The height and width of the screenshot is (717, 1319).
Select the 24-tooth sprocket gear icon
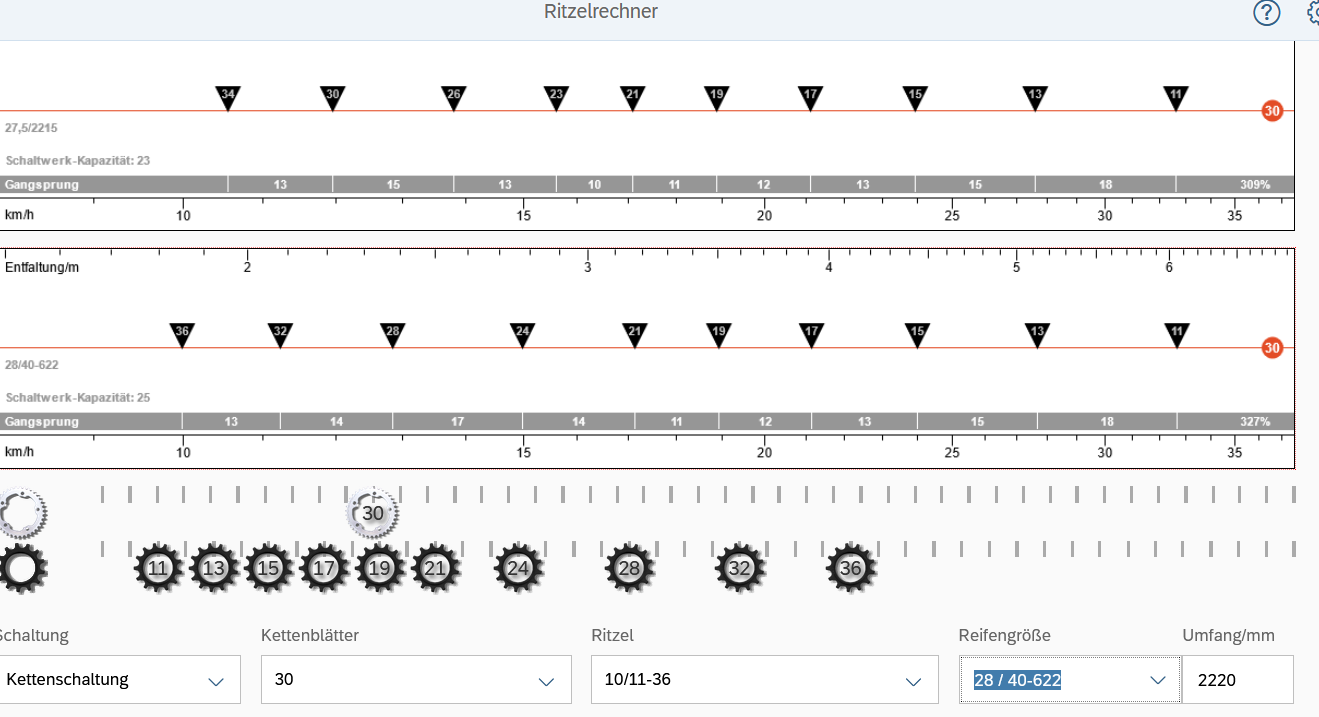[518, 568]
